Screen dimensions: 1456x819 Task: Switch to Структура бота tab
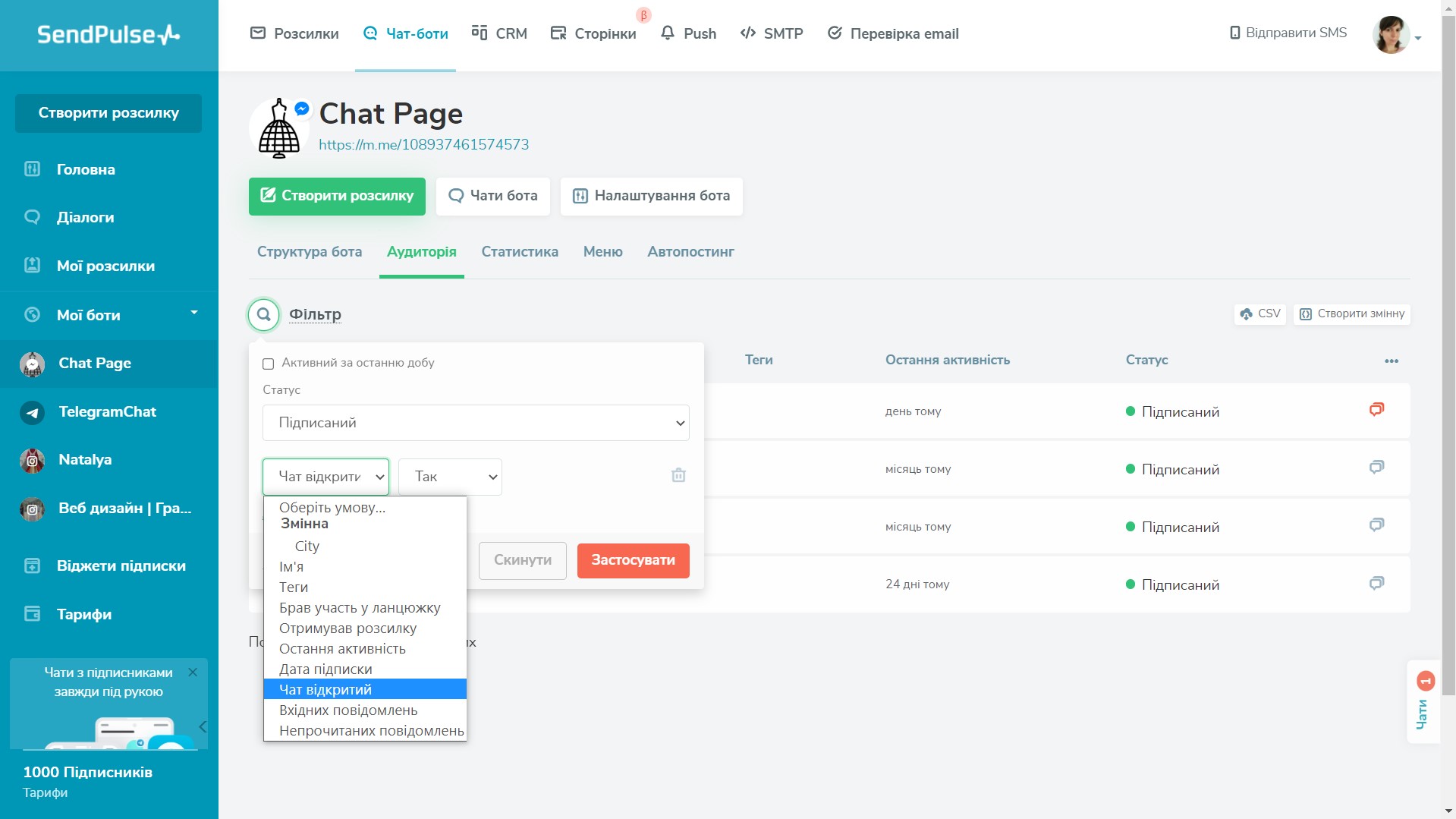point(310,251)
